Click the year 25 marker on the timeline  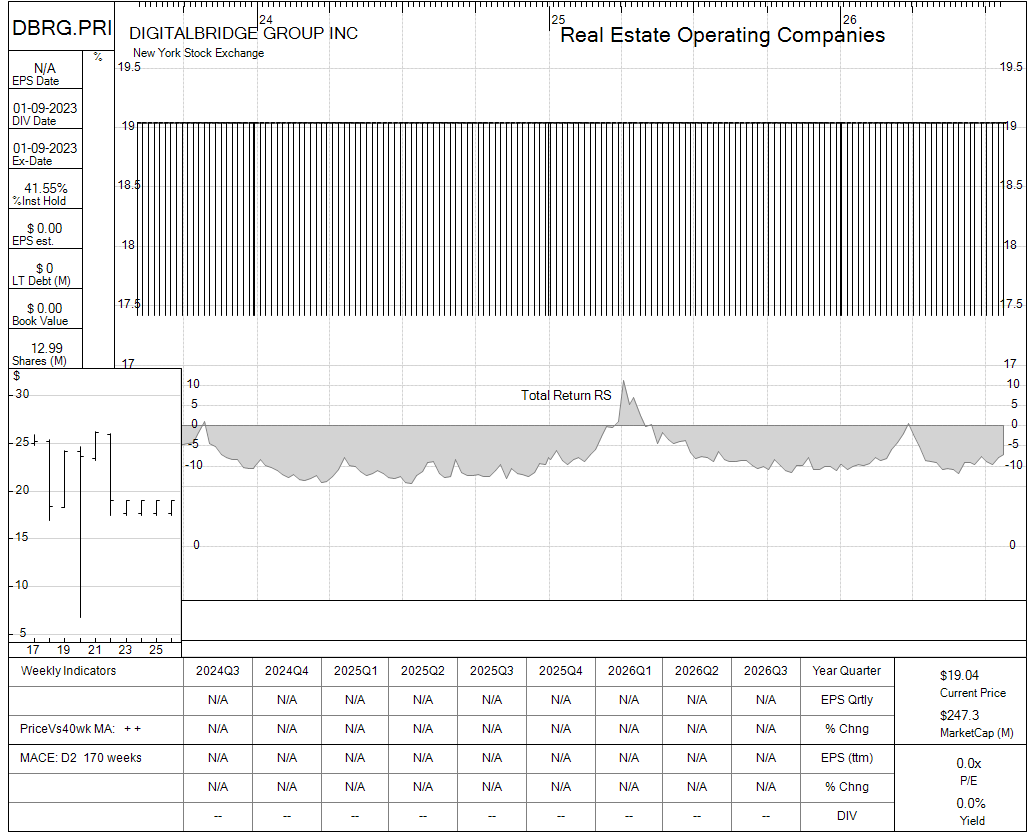(x=558, y=20)
